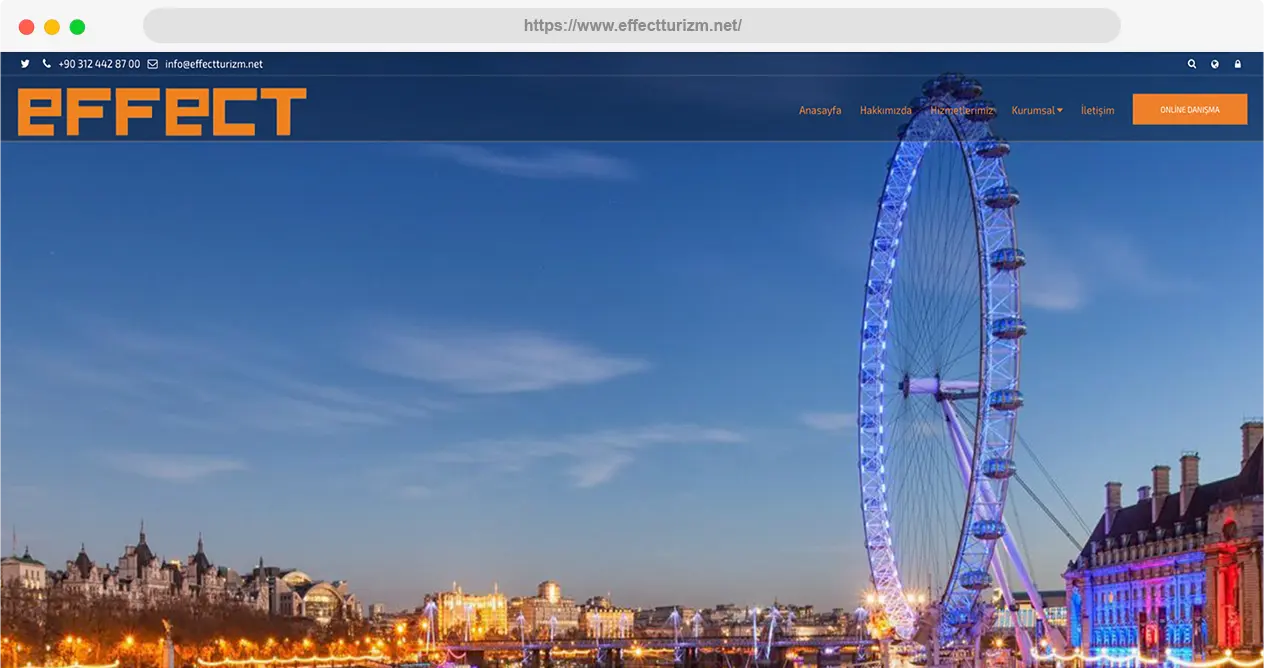Click the yellow minimize window dot
Viewport: 1264px width, 668px height.
pyautogui.click(x=52, y=27)
